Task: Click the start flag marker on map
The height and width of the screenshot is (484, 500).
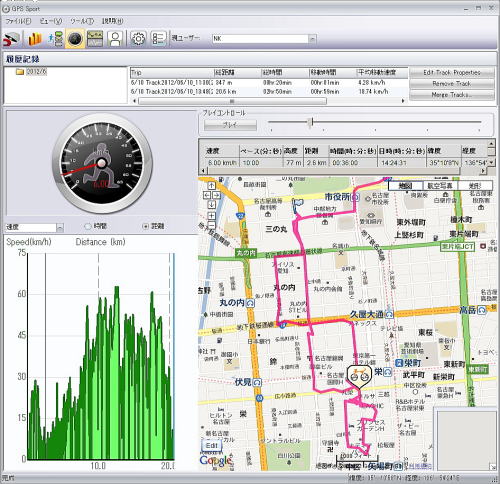Action: click(x=297, y=204)
